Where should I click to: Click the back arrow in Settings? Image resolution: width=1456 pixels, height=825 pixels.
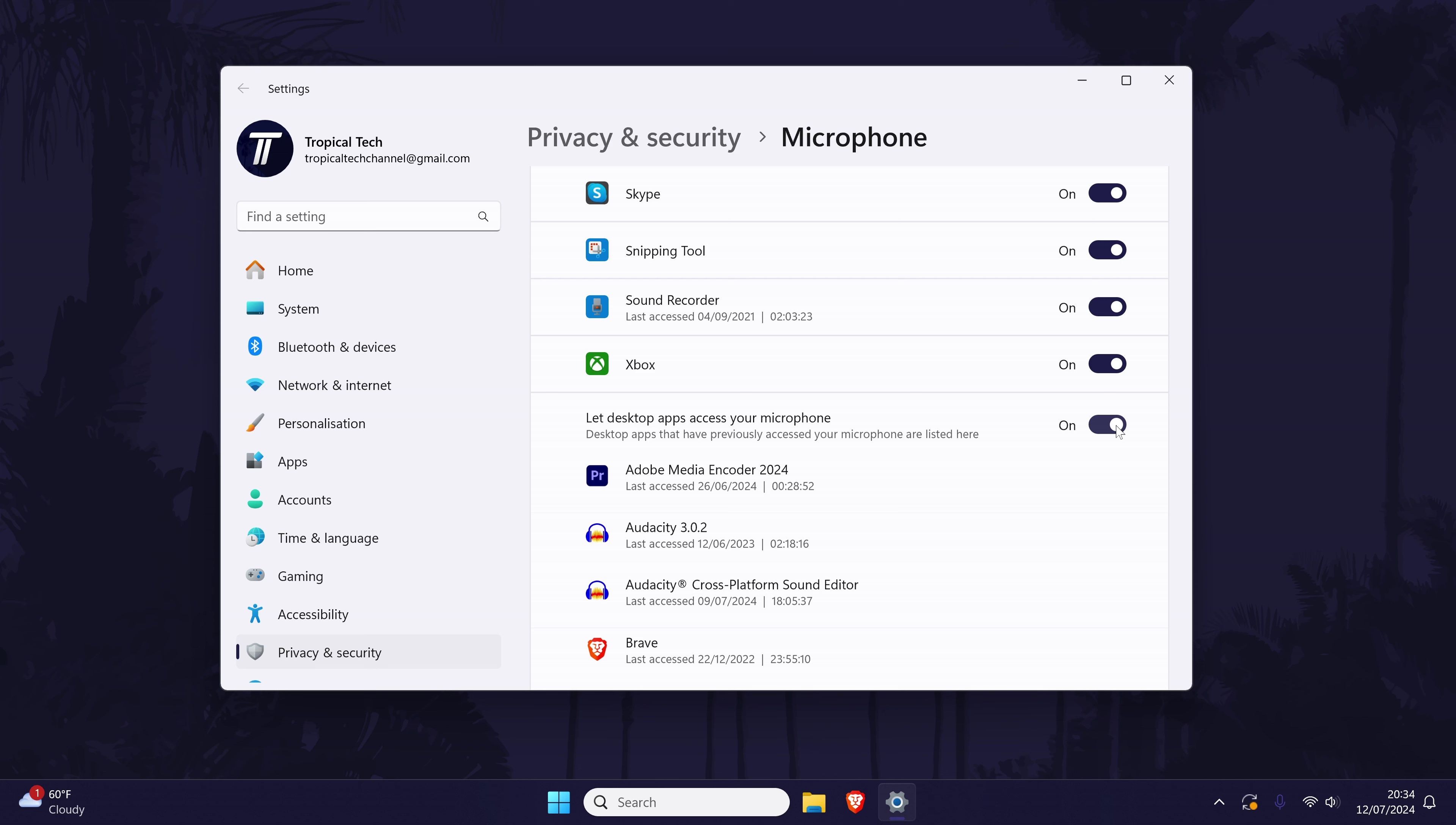(x=243, y=88)
